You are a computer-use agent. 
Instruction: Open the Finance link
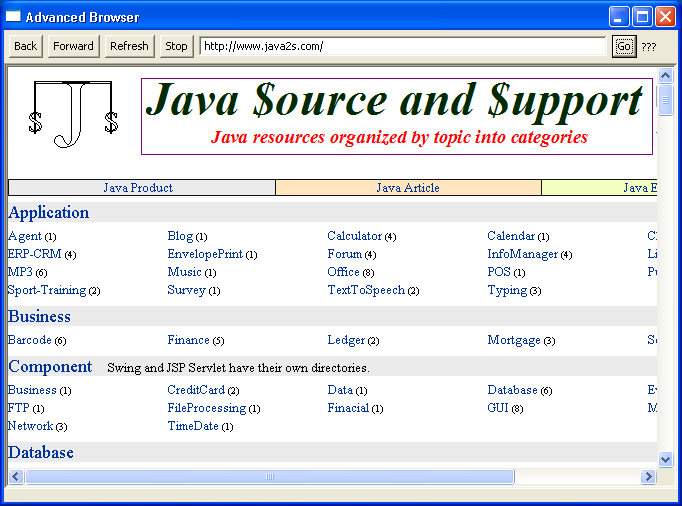click(188, 340)
